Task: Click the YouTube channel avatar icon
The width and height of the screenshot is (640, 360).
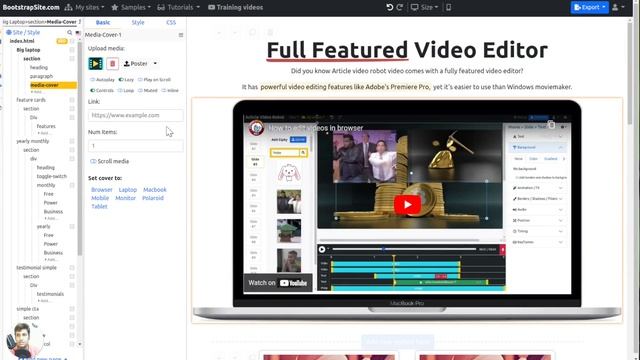Action: click(256, 128)
